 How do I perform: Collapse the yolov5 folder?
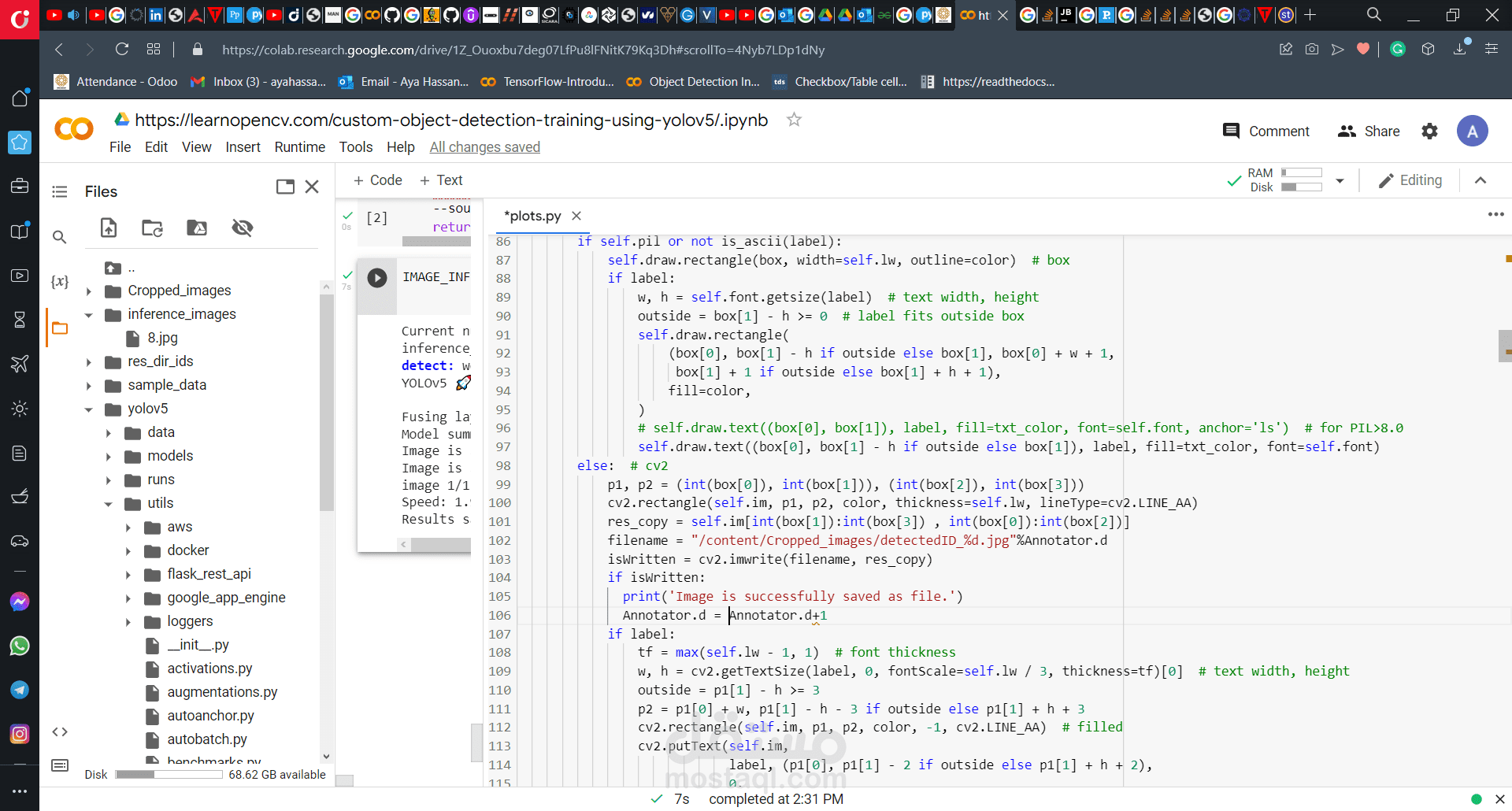coord(89,409)
